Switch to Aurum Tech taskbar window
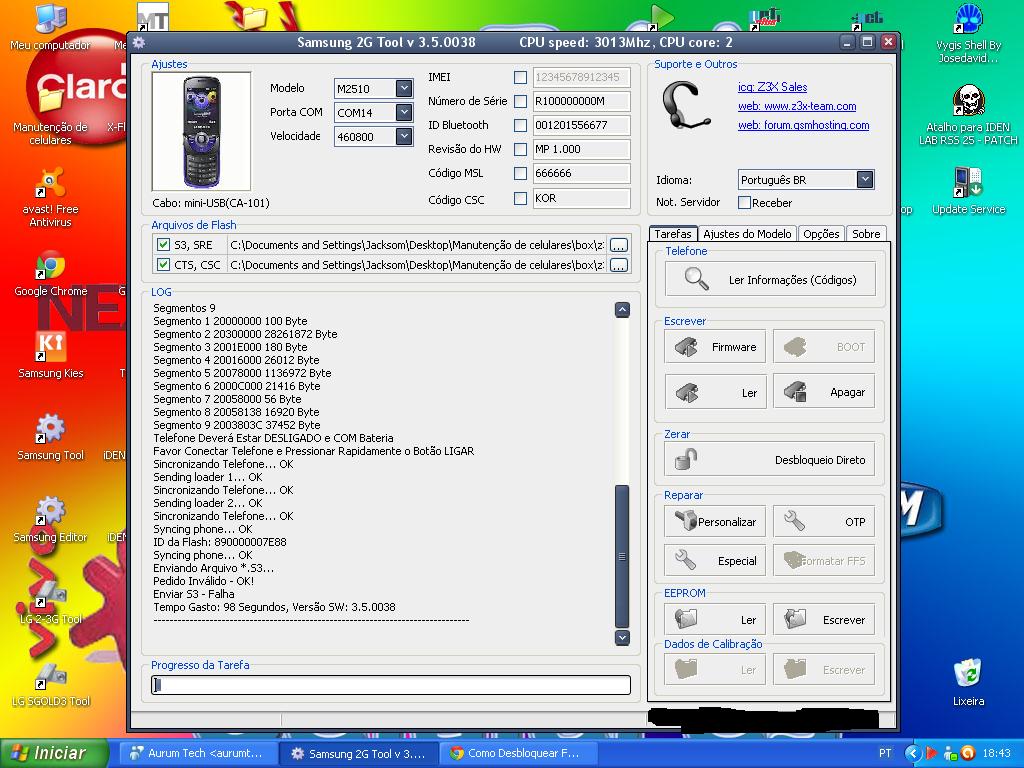Image resolution: width=1024 pixels, height=768 pixels. point(201,753)
